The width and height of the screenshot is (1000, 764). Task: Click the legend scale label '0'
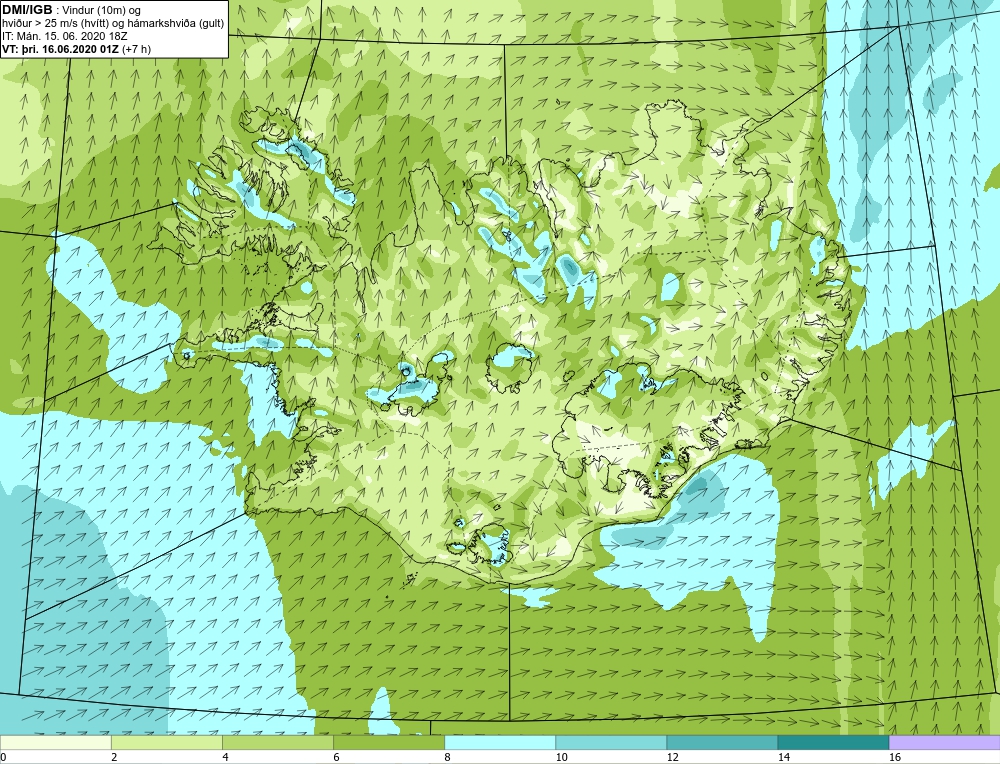[4, 757]
